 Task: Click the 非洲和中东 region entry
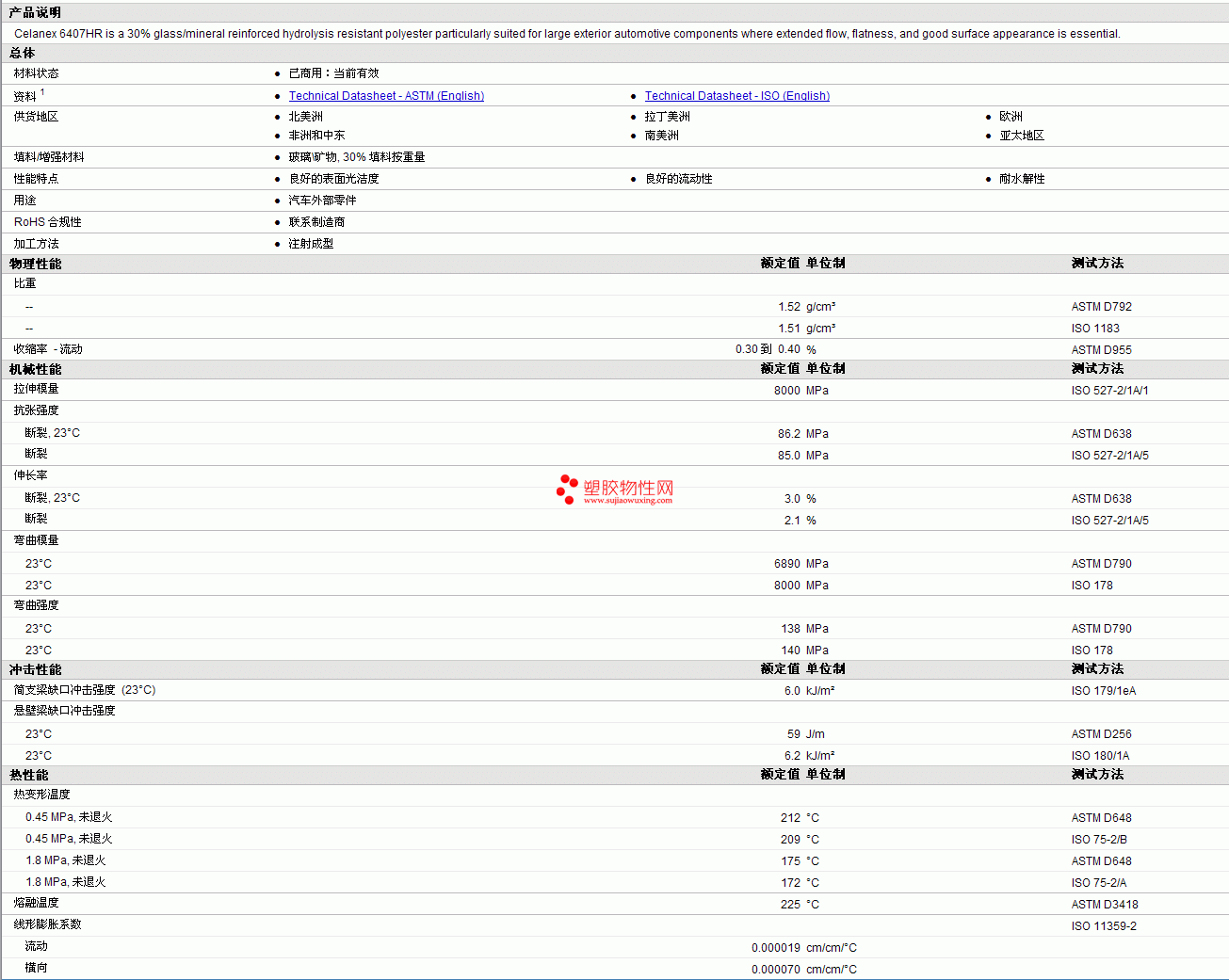pyautogui.click(x=316, y=136)
